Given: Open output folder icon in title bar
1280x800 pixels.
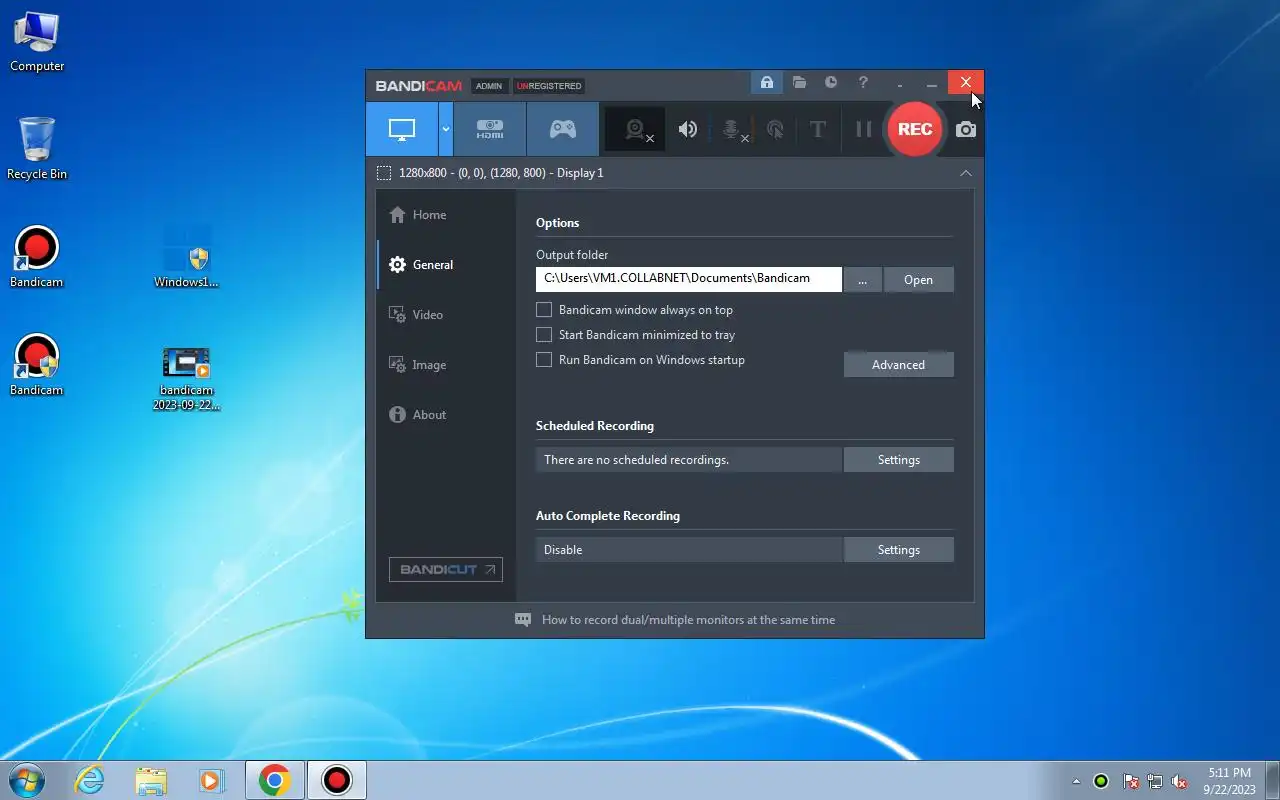Looking at the screenshot, I should click(x=799, y=83).
